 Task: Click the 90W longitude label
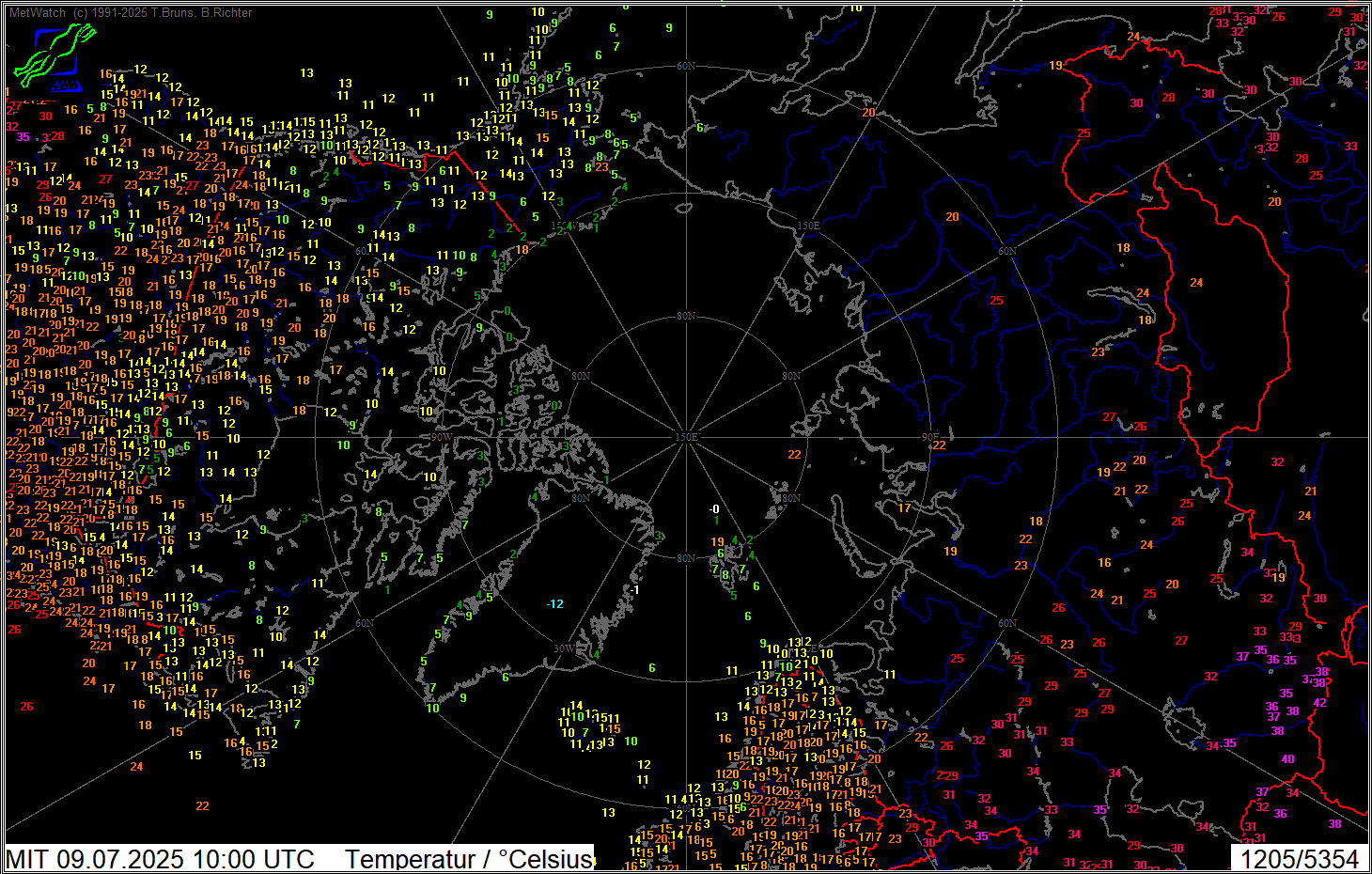coord(442,437)
